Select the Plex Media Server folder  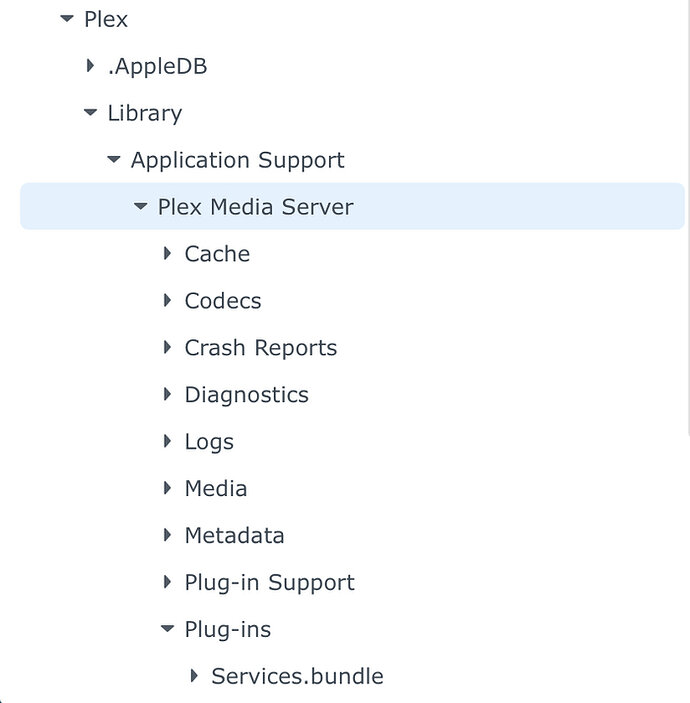point(255,207)
